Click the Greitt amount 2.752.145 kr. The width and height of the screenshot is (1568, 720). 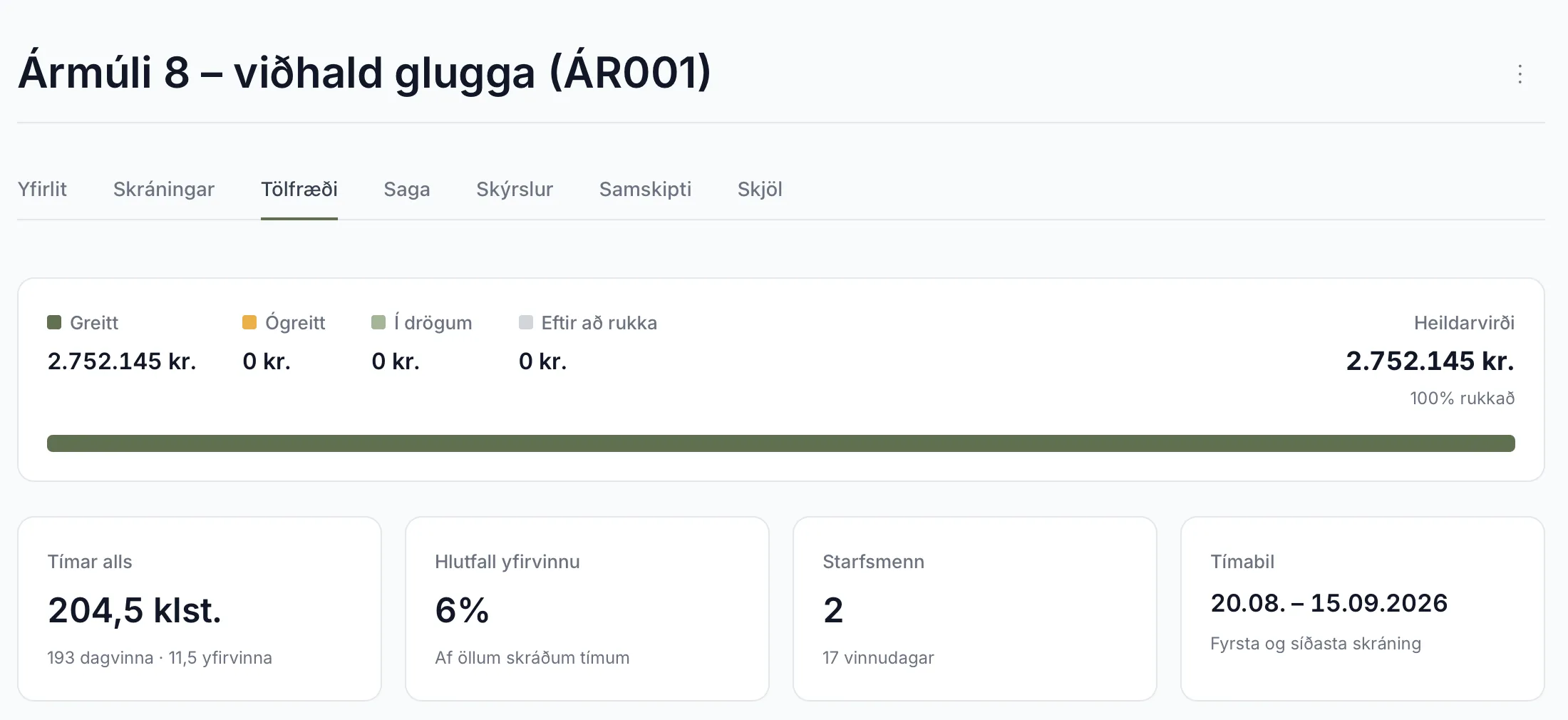122,361
